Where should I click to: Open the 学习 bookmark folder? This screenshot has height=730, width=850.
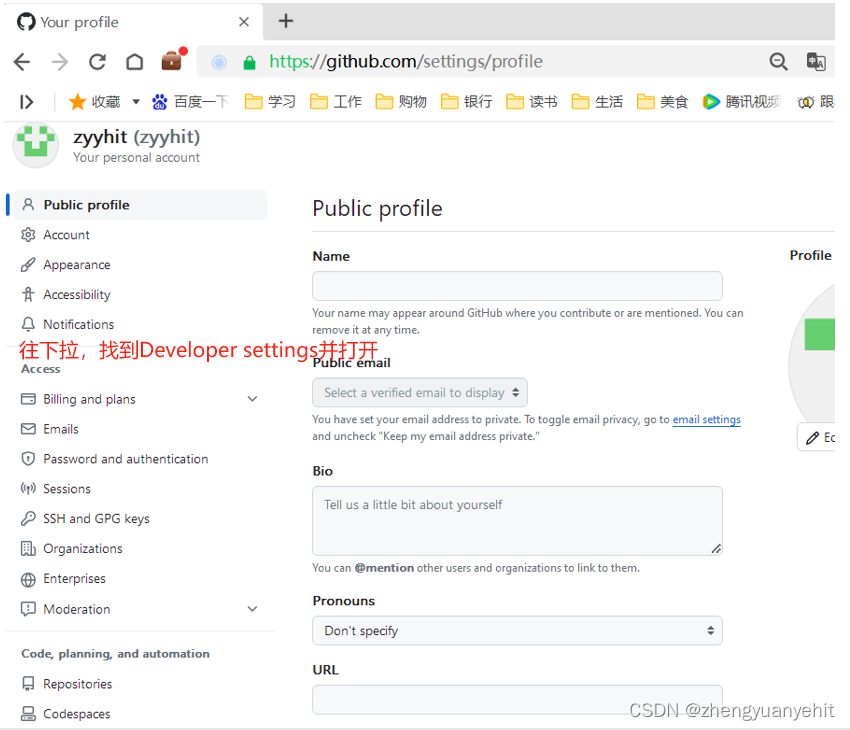pos(270,101)
